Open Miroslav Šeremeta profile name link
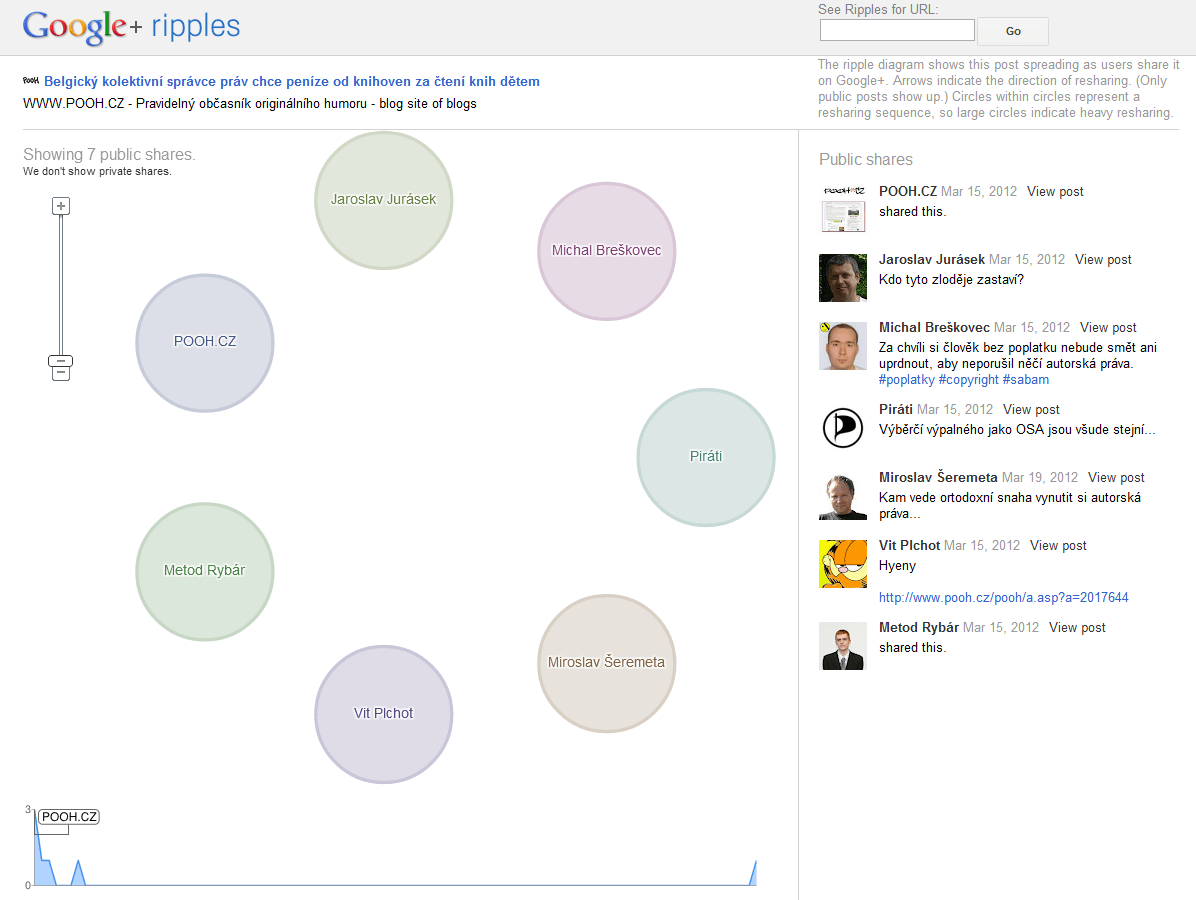This screenshot has height=900, width=1196. point(937,477)
